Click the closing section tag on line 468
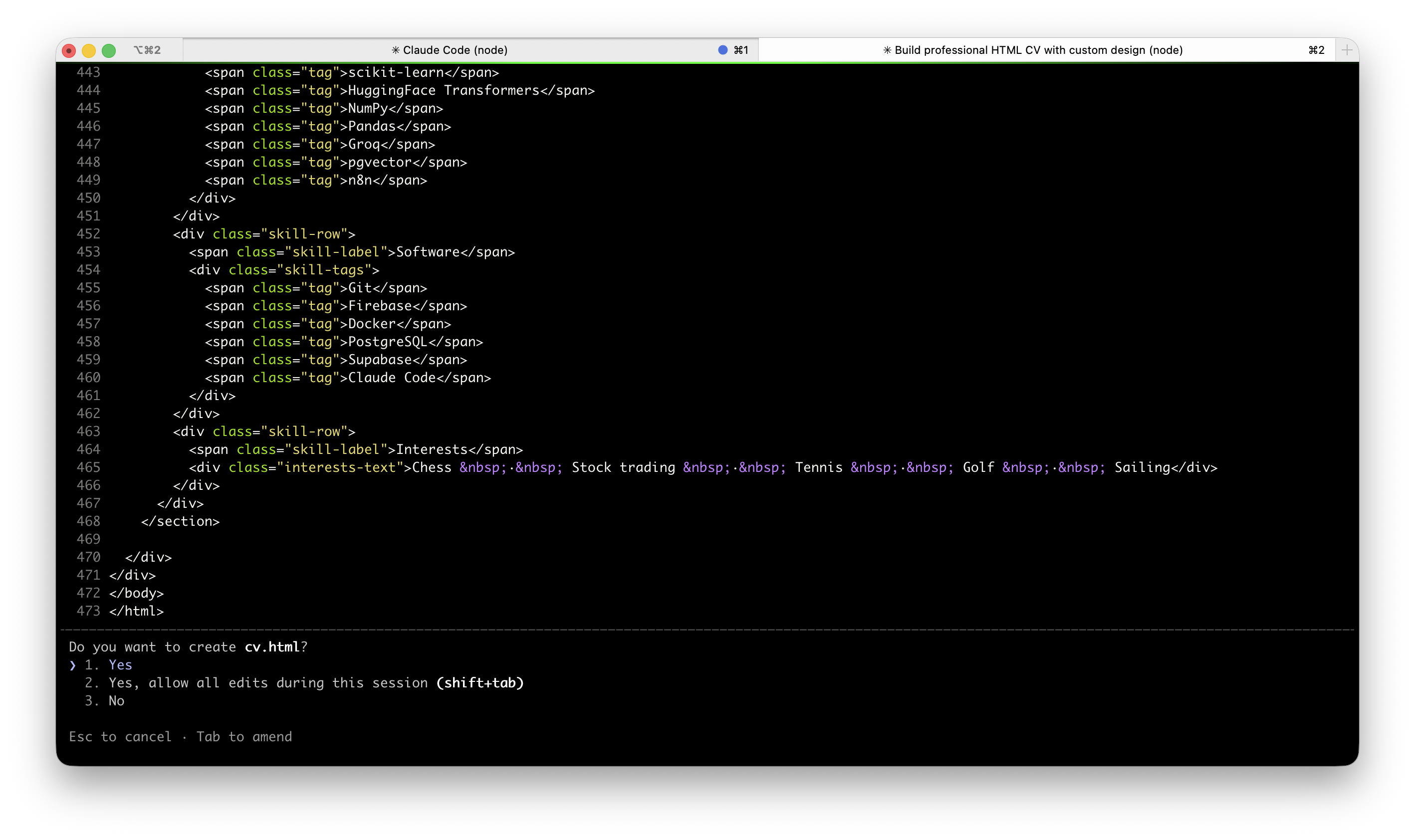The width and height of the screenshot is (1415, 840). tap(180, 521)
